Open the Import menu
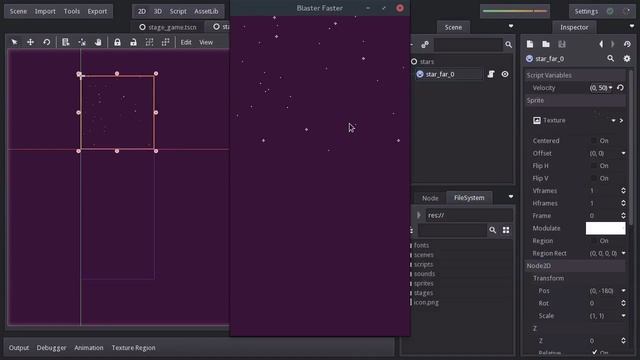This screenshot has height=360, width=640. coord(45,11)
